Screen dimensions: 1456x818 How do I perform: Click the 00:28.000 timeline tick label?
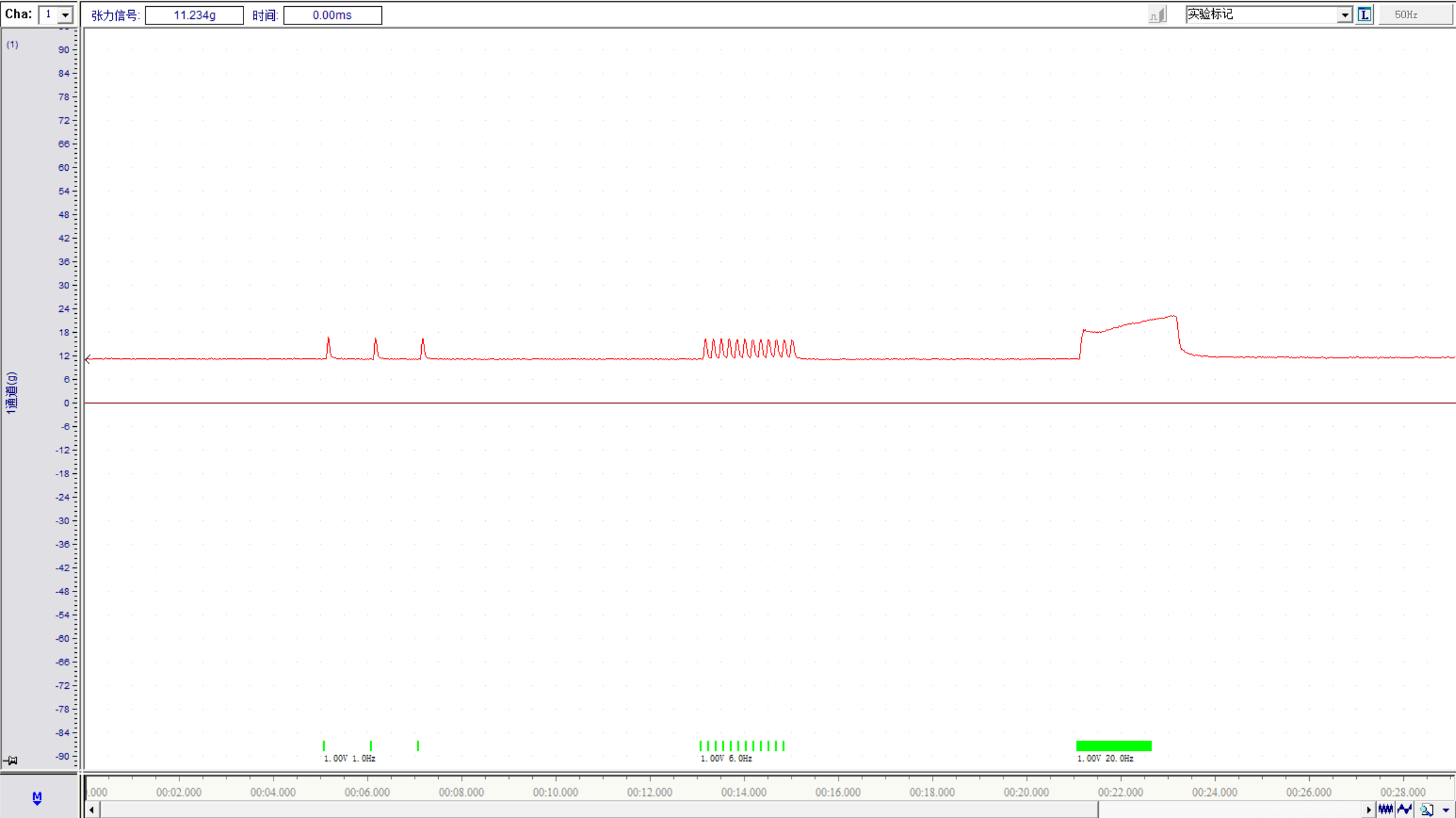1403,792
